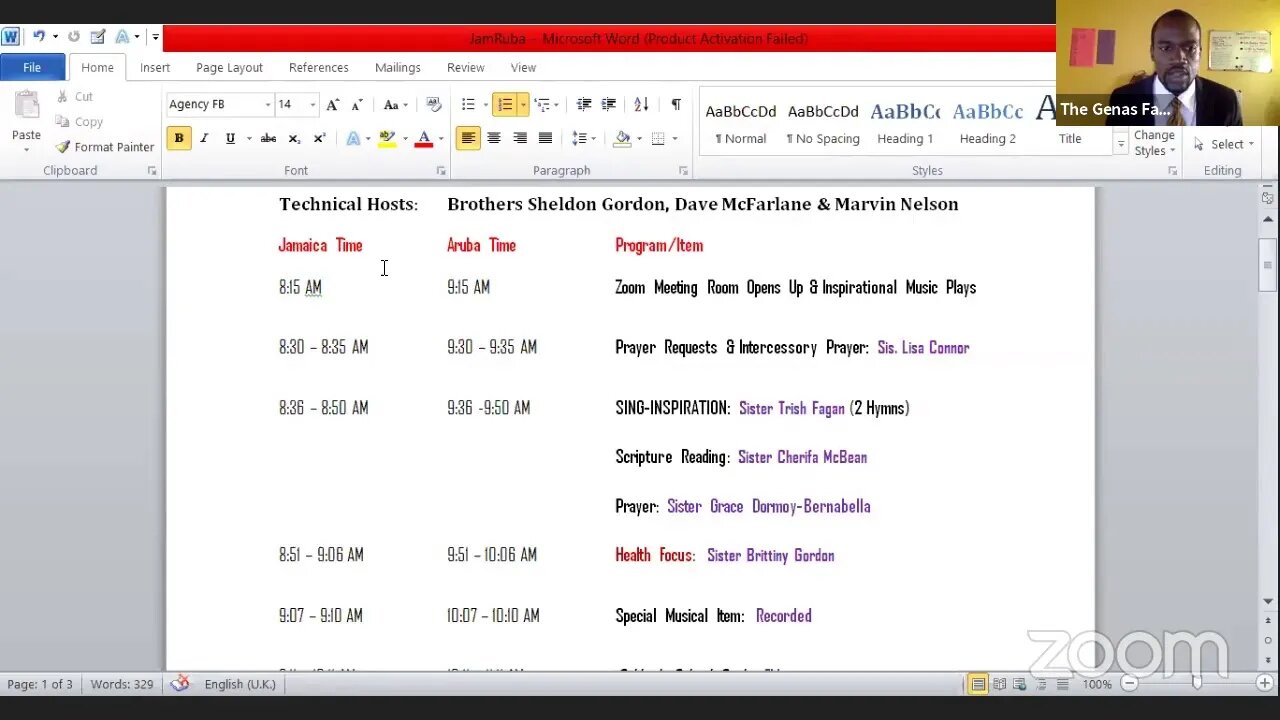This screenshot has width=1280, height=720.
Task: Click the Shrink Font icon
Action: click(357, 104)
